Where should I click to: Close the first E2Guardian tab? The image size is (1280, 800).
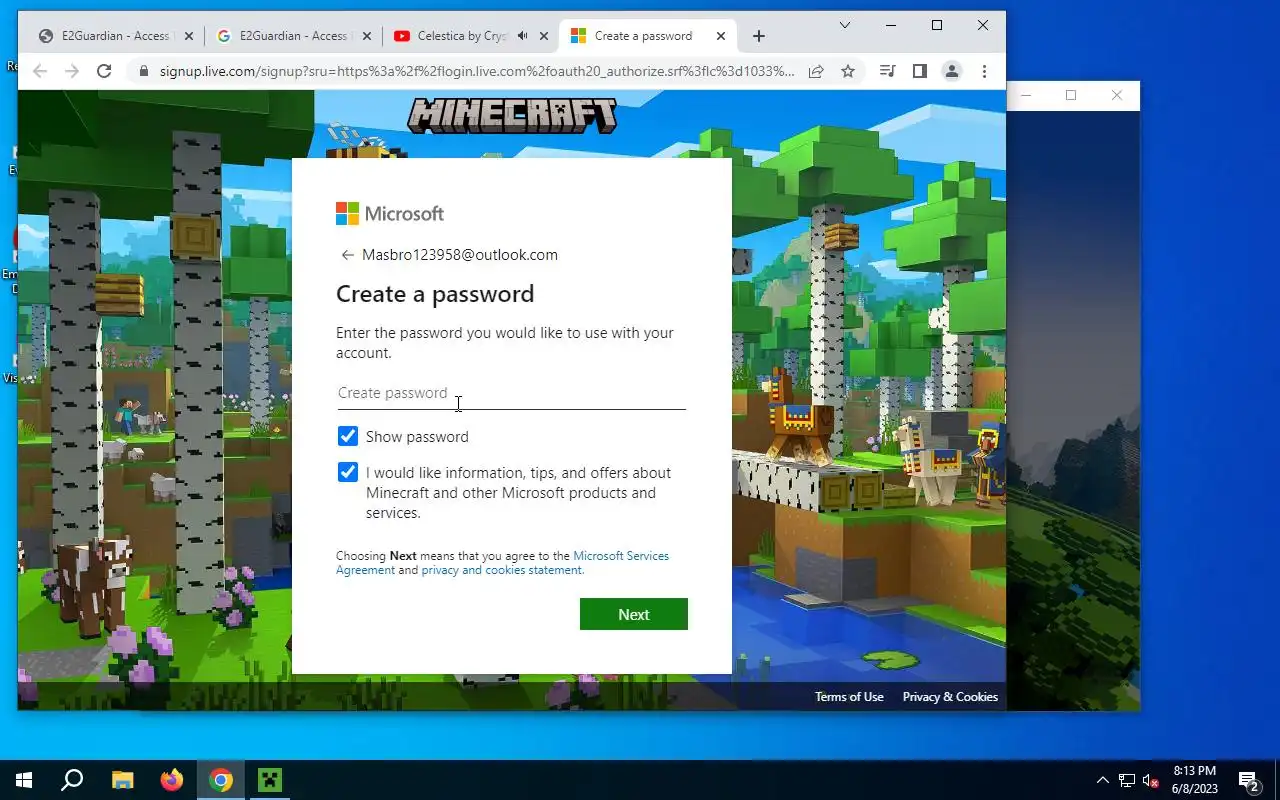point(189,36)
